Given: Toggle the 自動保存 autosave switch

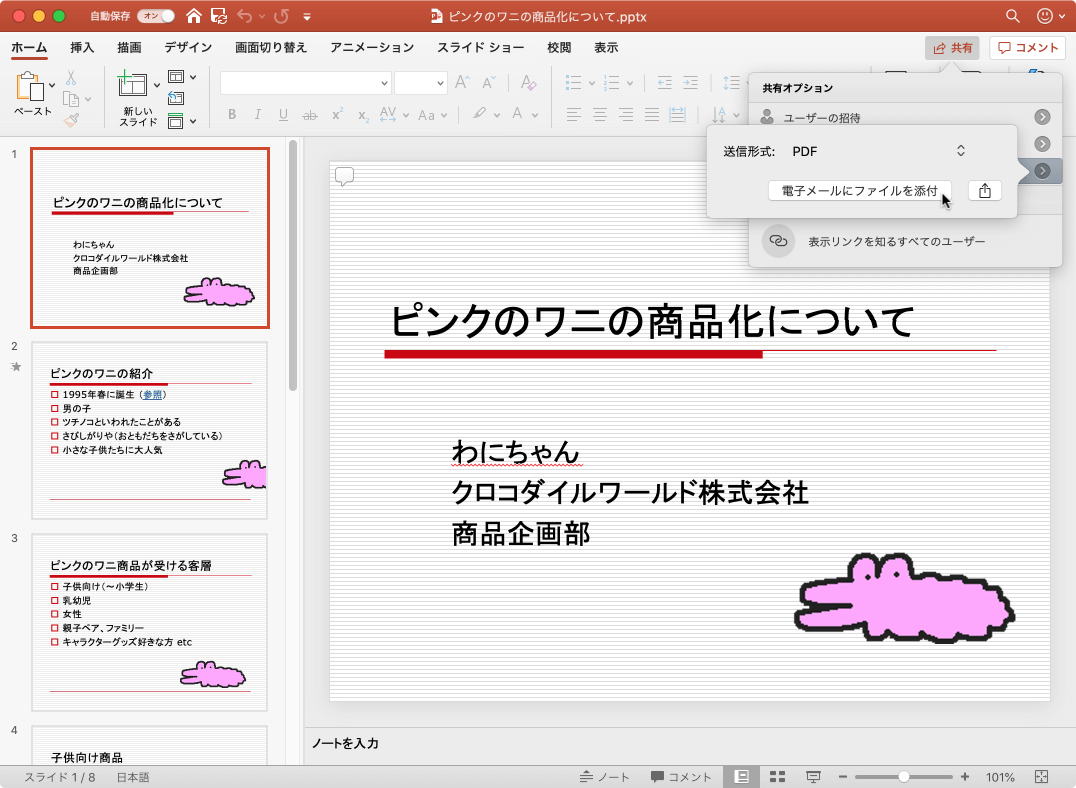Looking at the screenshot, I should click(x=155, y=16).
